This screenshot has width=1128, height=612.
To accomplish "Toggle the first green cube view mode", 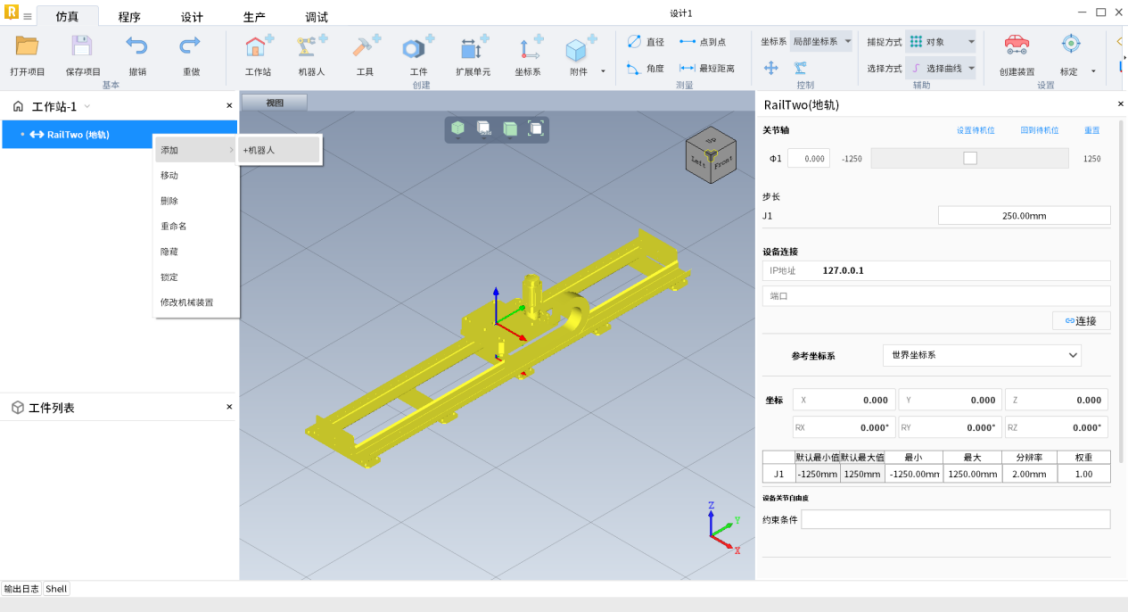I will (x=458, y=128).
